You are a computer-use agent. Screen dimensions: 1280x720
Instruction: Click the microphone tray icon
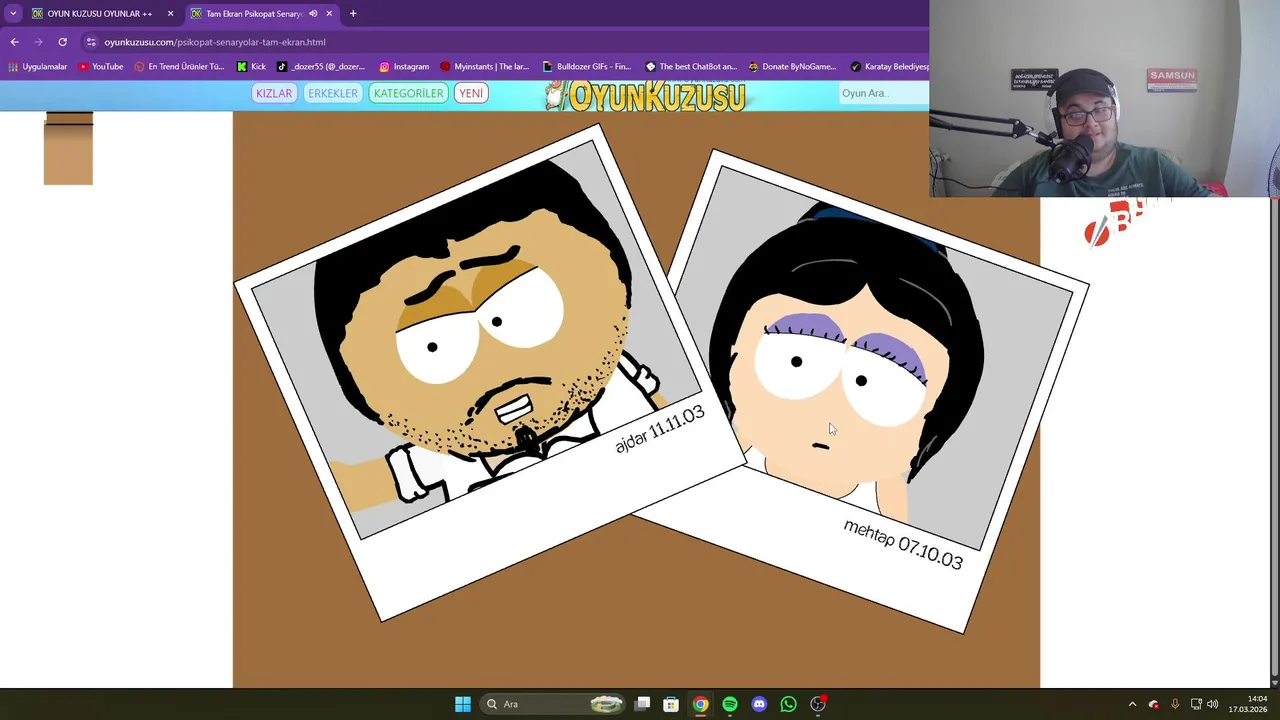(x=1175, y=704)
